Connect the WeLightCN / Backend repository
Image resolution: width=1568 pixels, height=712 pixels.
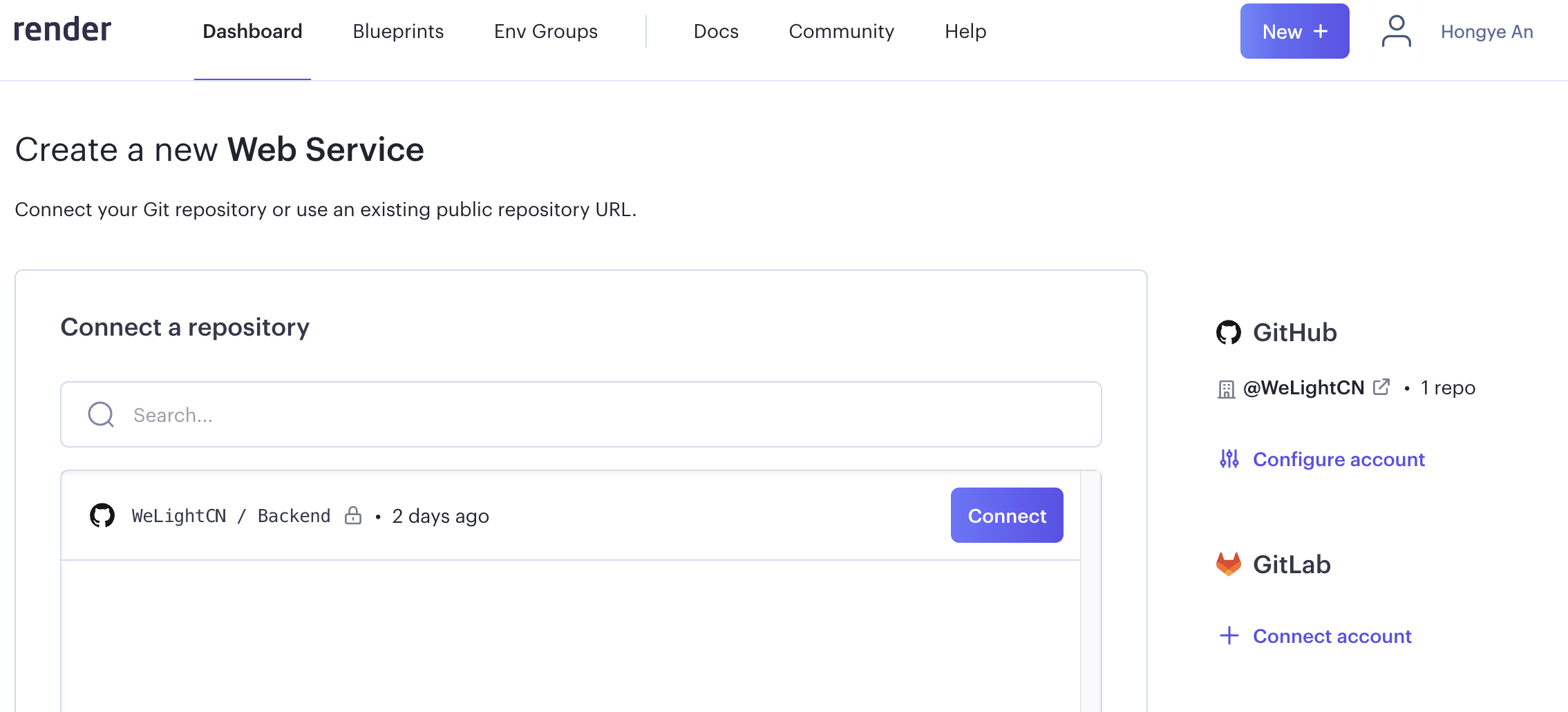click(x=1007, y=515)
